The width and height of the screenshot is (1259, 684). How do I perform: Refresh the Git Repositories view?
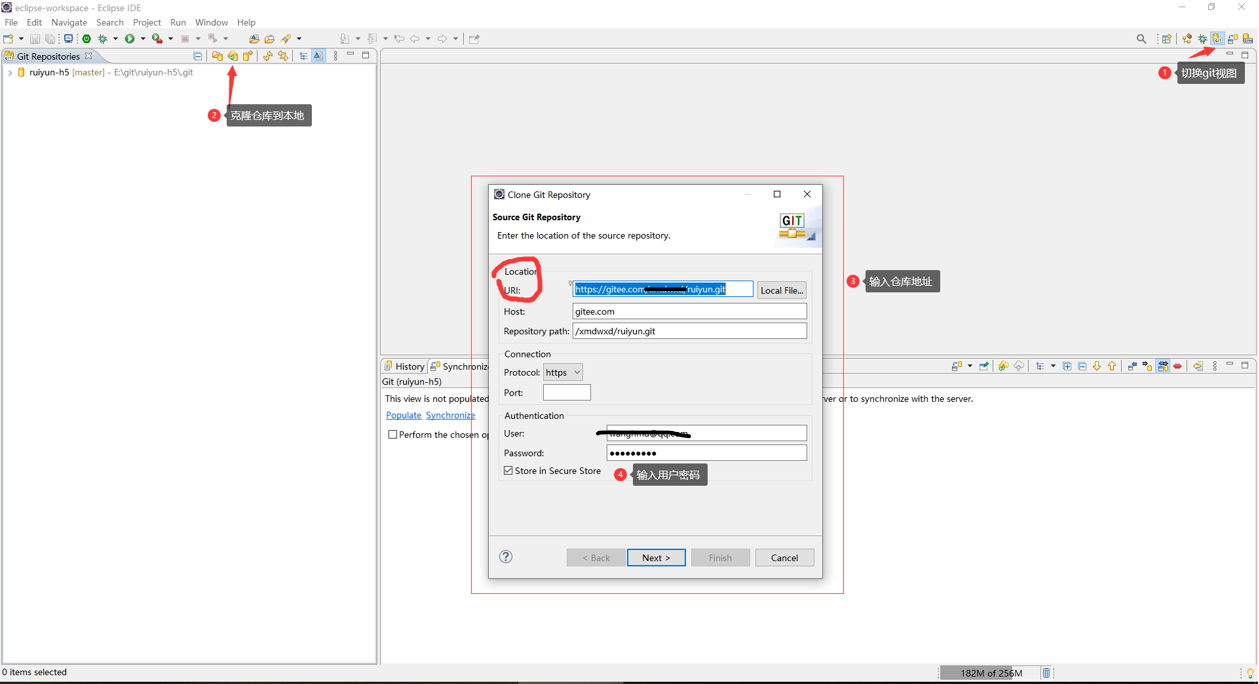(267, 56)
